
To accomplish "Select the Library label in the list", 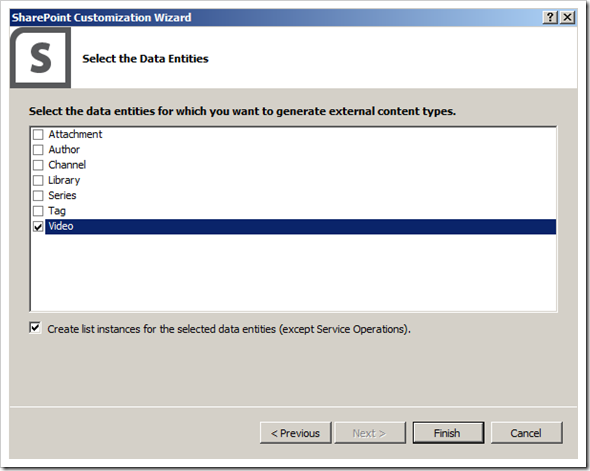I will 64,181.
